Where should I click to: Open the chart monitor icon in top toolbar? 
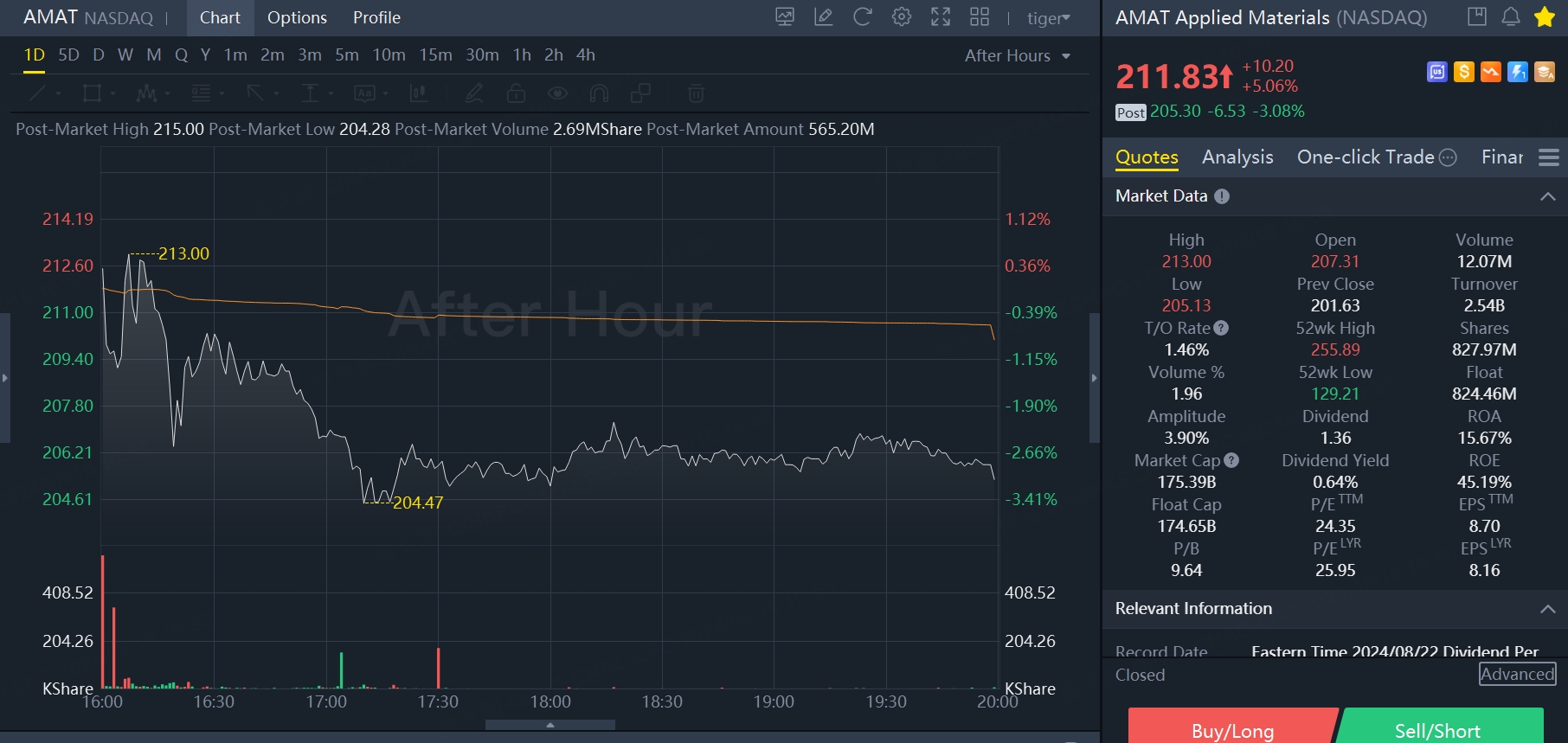tap(785, 17)
